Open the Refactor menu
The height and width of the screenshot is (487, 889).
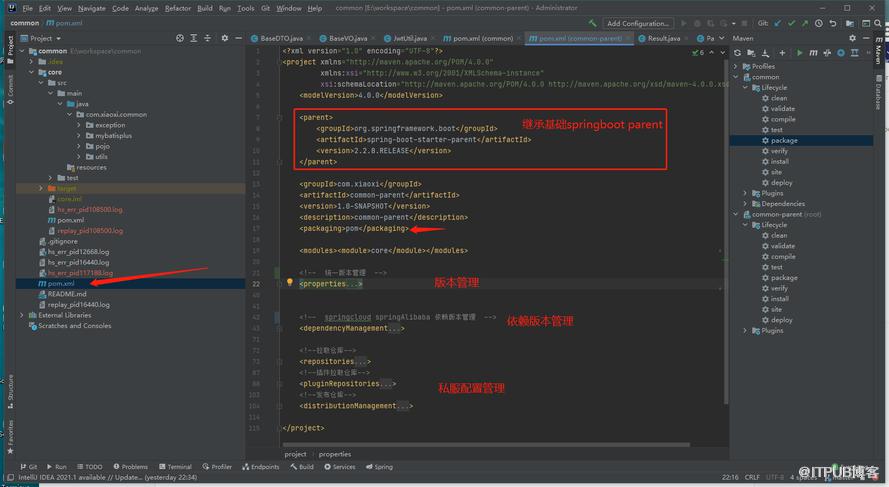point(177,8)
